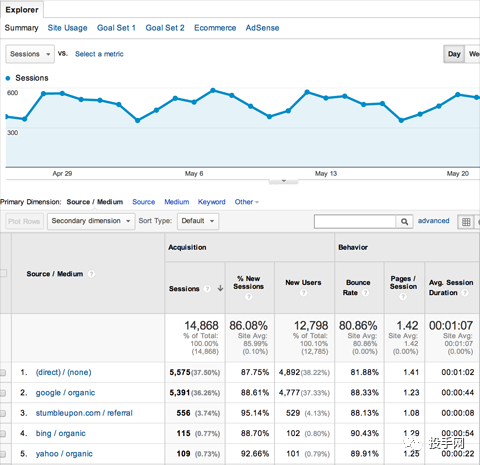Click the 00:00:08 duration cell
This screenshot has height=465, width=480.
(458, 413)
